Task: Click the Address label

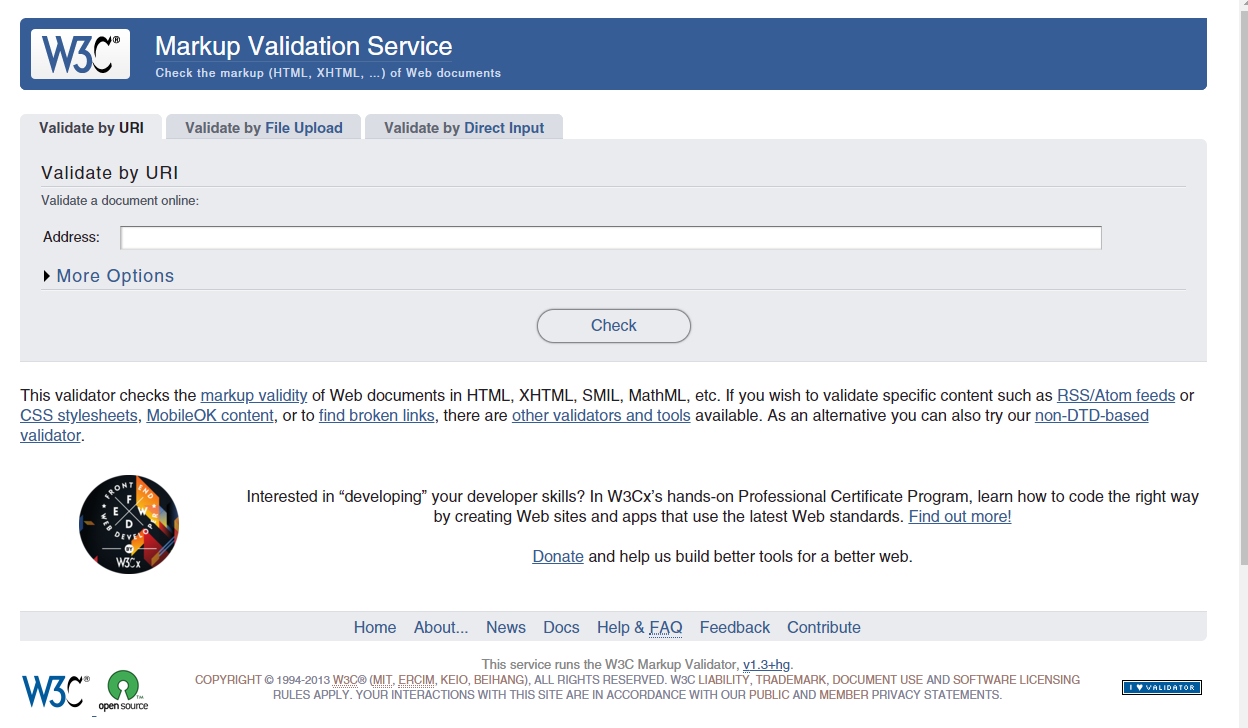Action: [x=72, y=237]
